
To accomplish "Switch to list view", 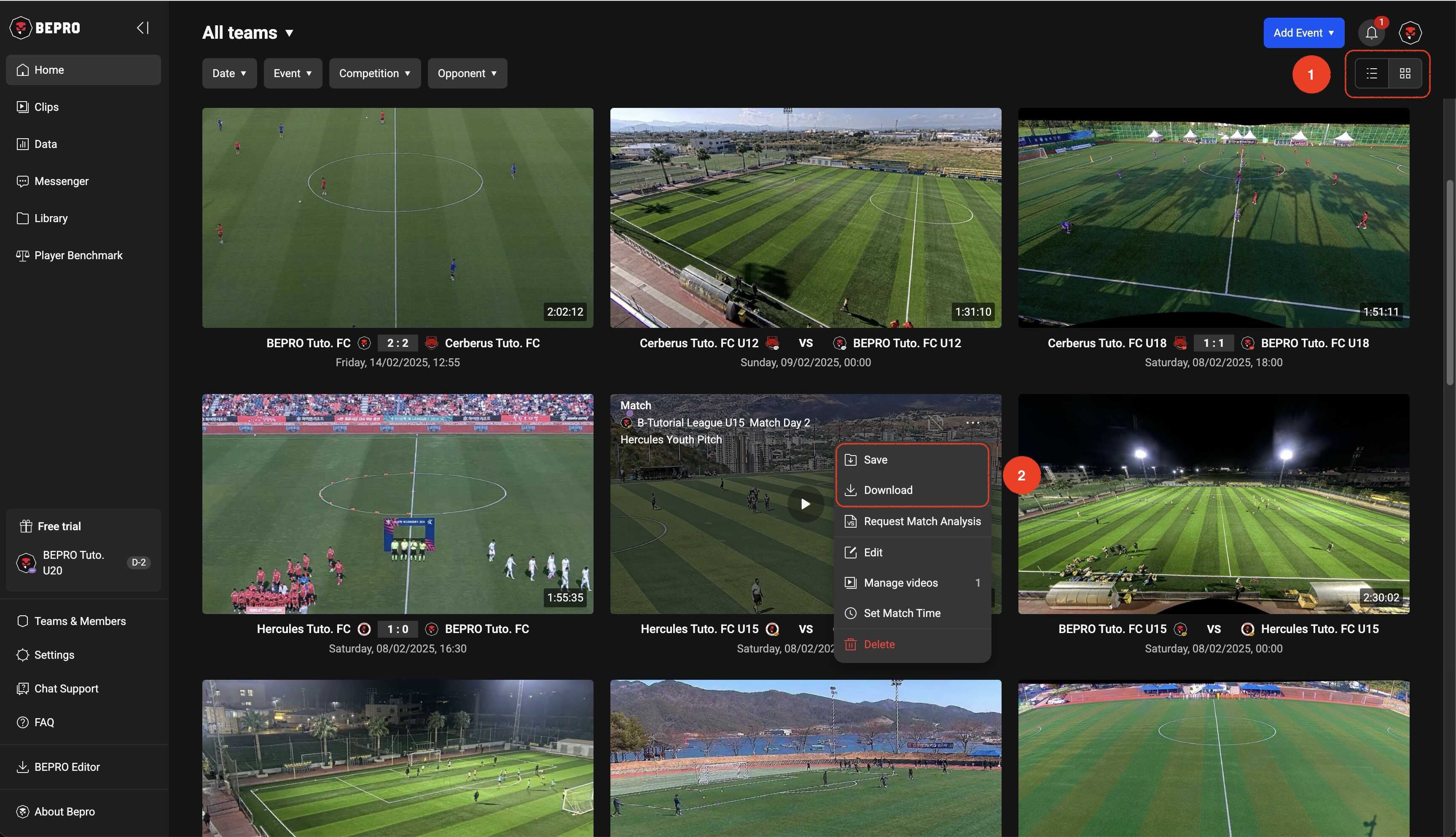I will (1372, 74).
